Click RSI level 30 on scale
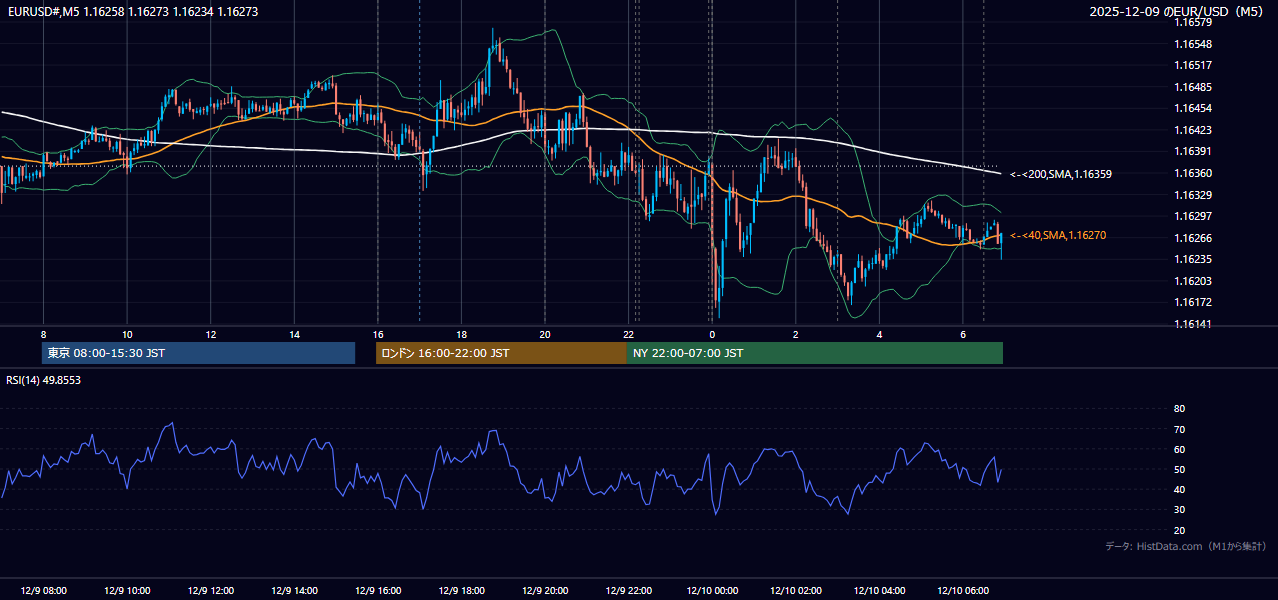Screen dimensions: 1278x600 pos(1180,510)
